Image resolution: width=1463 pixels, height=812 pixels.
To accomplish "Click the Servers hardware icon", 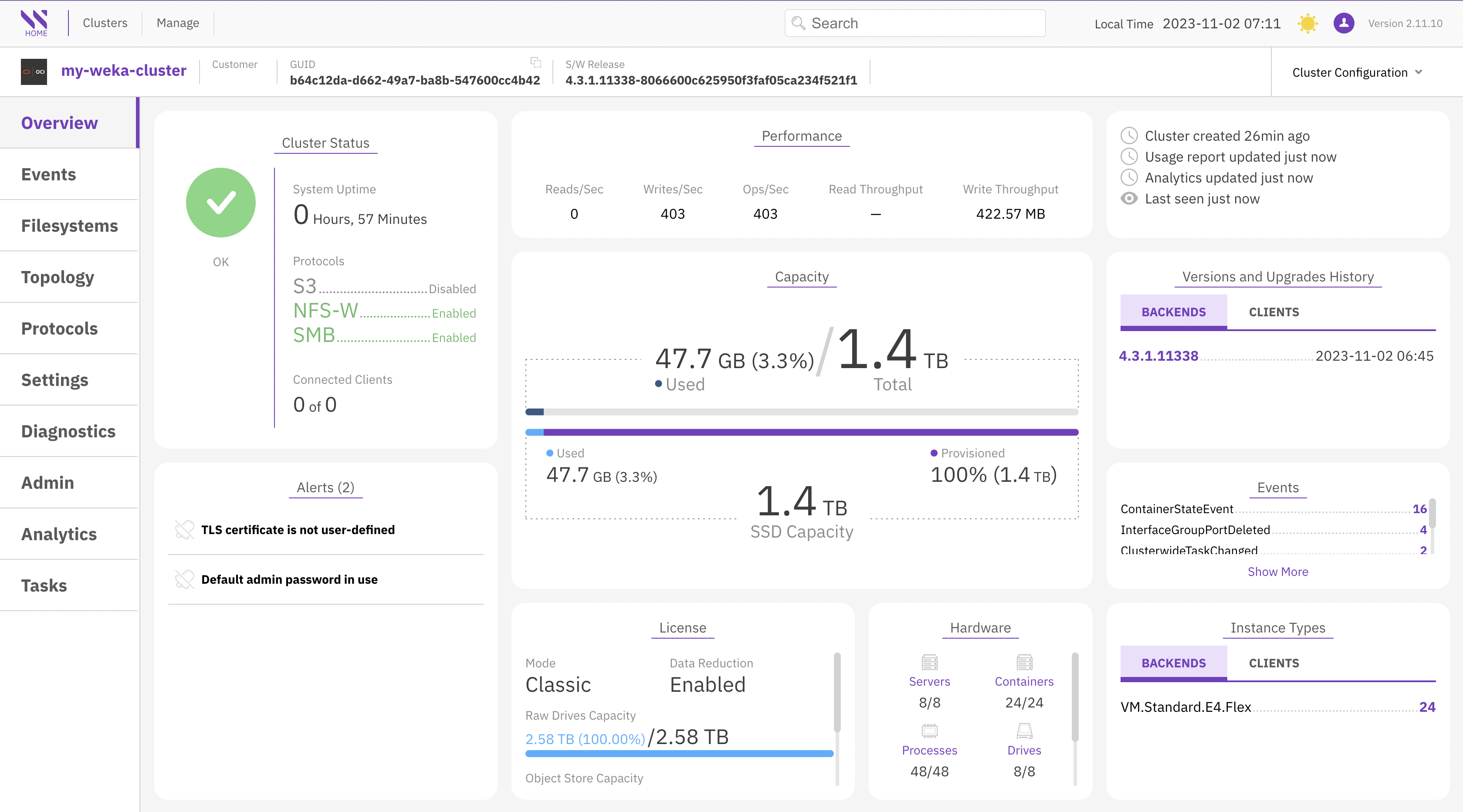I will click(929, 662).
